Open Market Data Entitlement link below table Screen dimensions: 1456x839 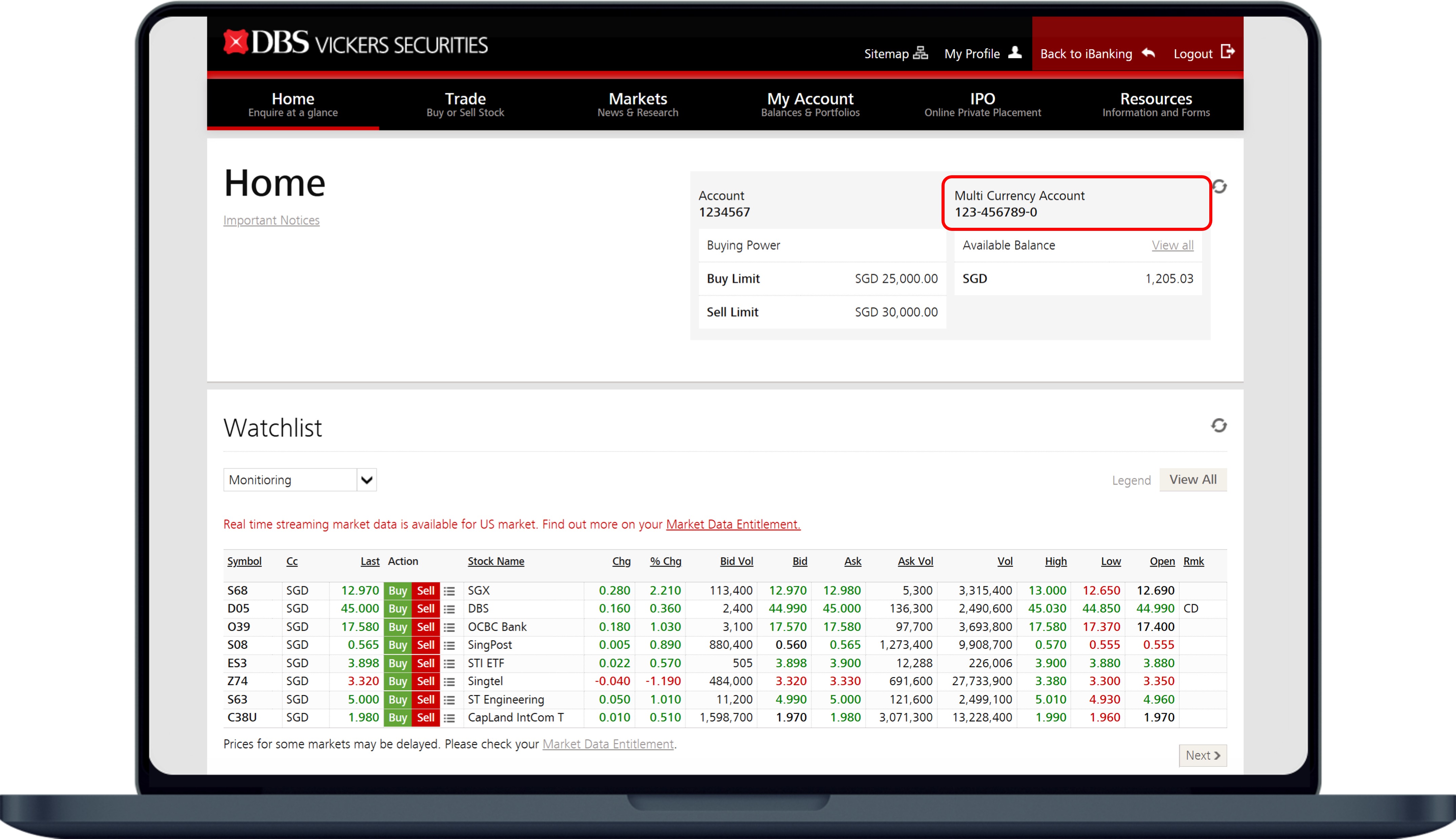coord(608,744)
